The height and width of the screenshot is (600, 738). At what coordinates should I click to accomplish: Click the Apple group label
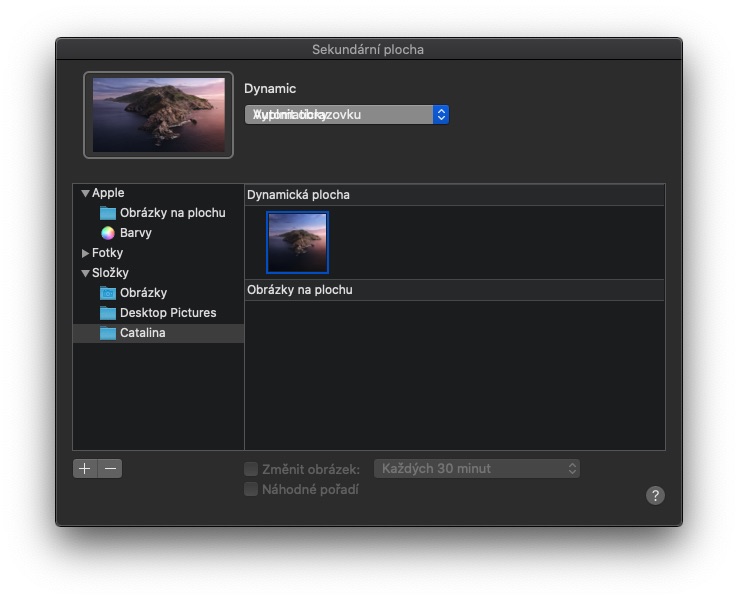click(x=108, y=193)
